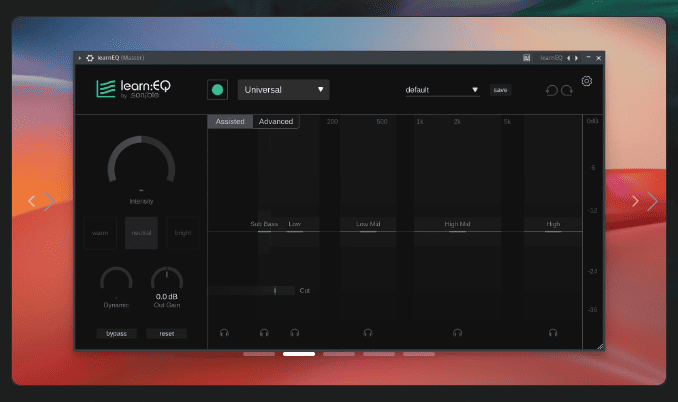This screenshot has height=402, width=678.
Task: Select the Low Mid band label
Action: [x=368, y=224]
